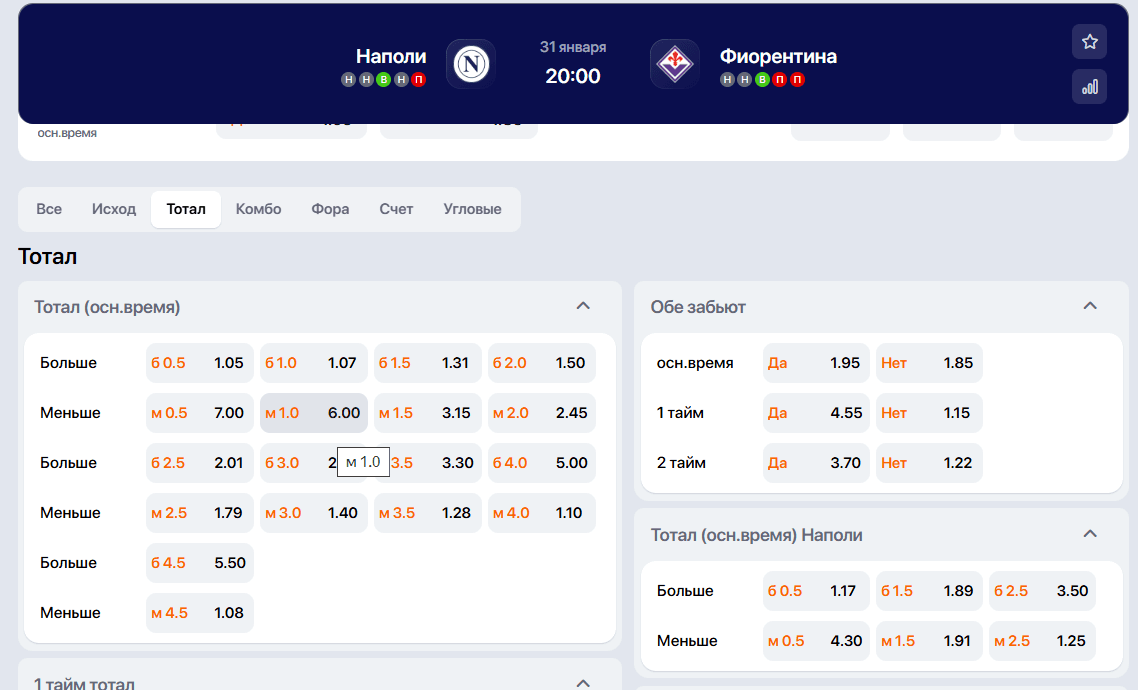Open match statistics bar chart icon
The width and height of the screenshot is (1138, 690).
tap(1089, 87)
